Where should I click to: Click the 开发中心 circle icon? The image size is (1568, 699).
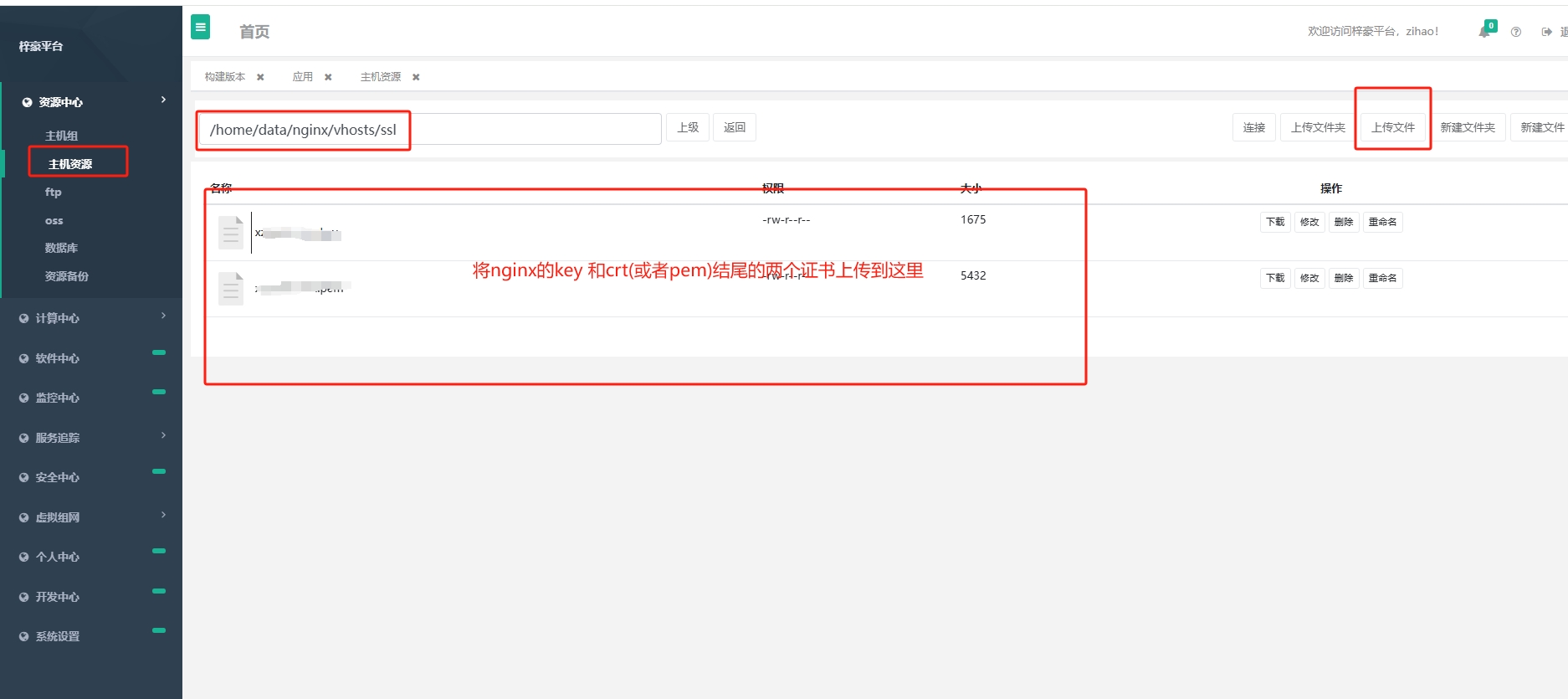point(23,597)
